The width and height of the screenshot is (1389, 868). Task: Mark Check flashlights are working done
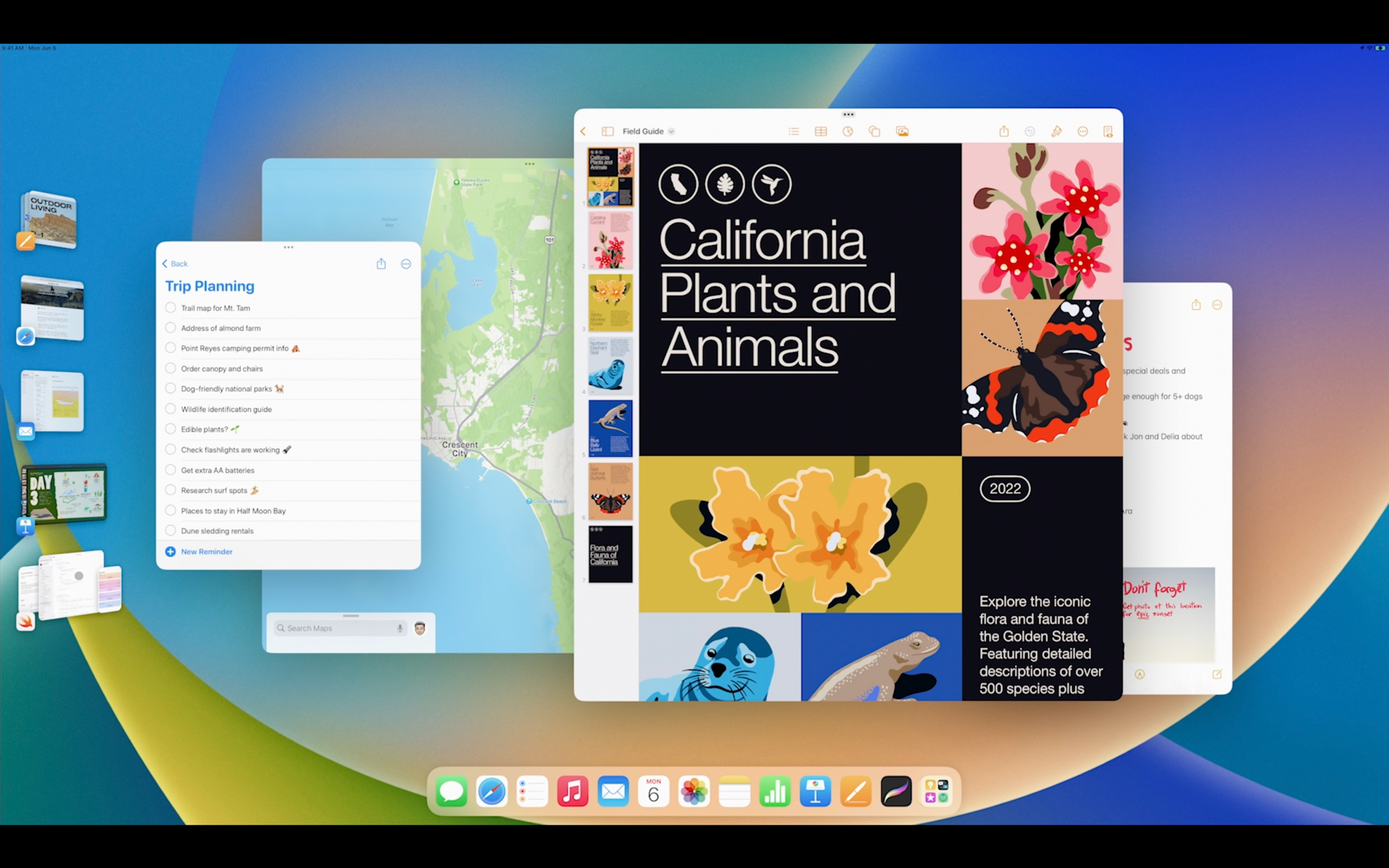170,449
